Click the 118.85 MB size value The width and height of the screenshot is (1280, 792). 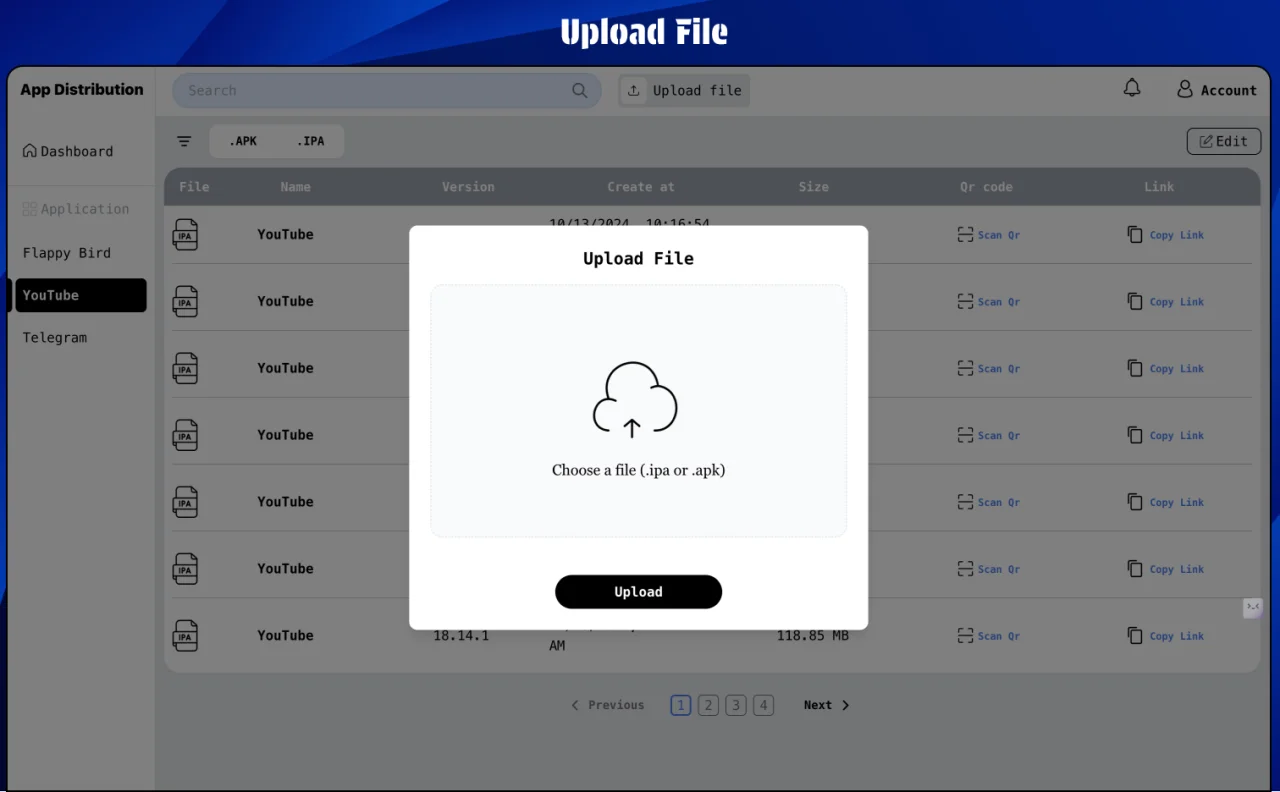tap(813, 635)
